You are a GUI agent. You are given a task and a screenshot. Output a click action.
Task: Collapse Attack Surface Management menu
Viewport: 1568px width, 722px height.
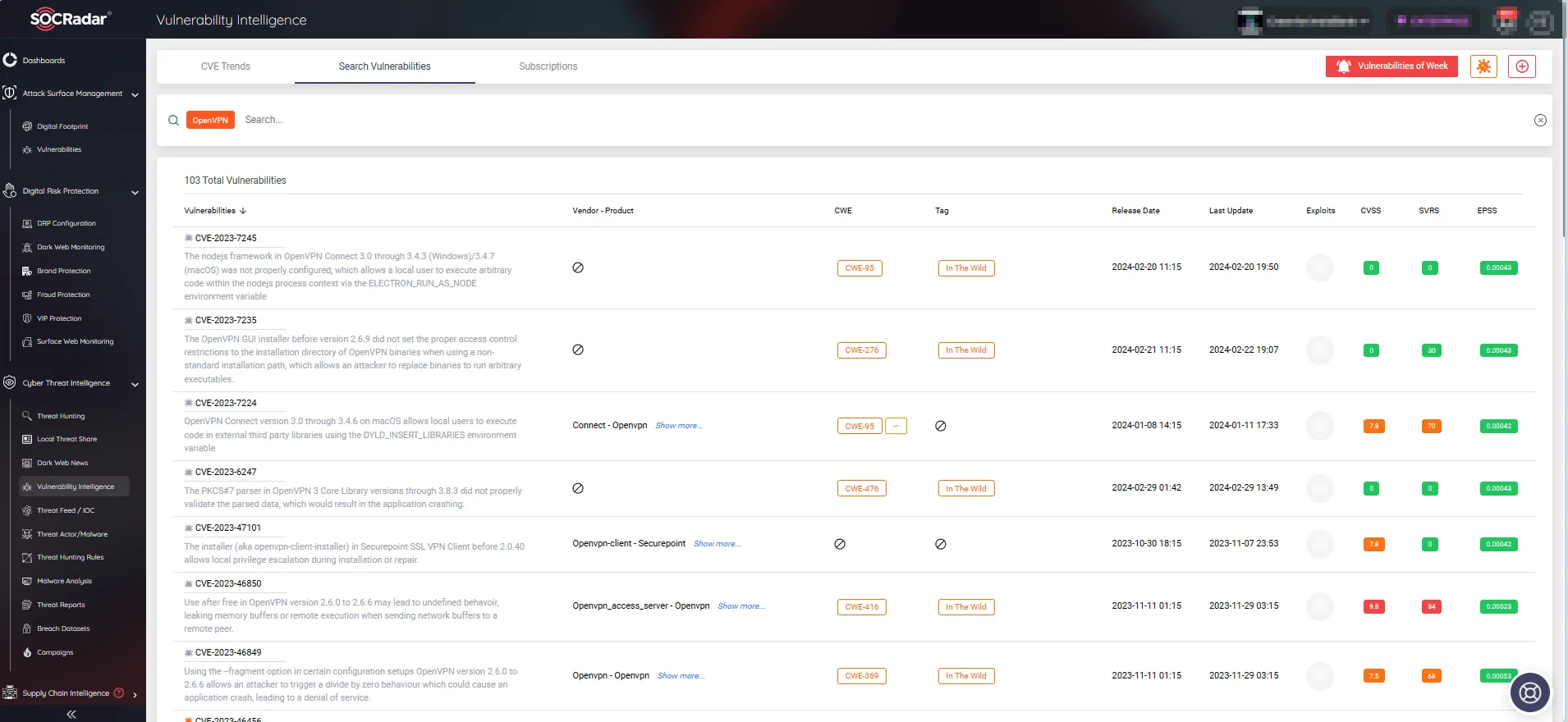tap(135, 94)
